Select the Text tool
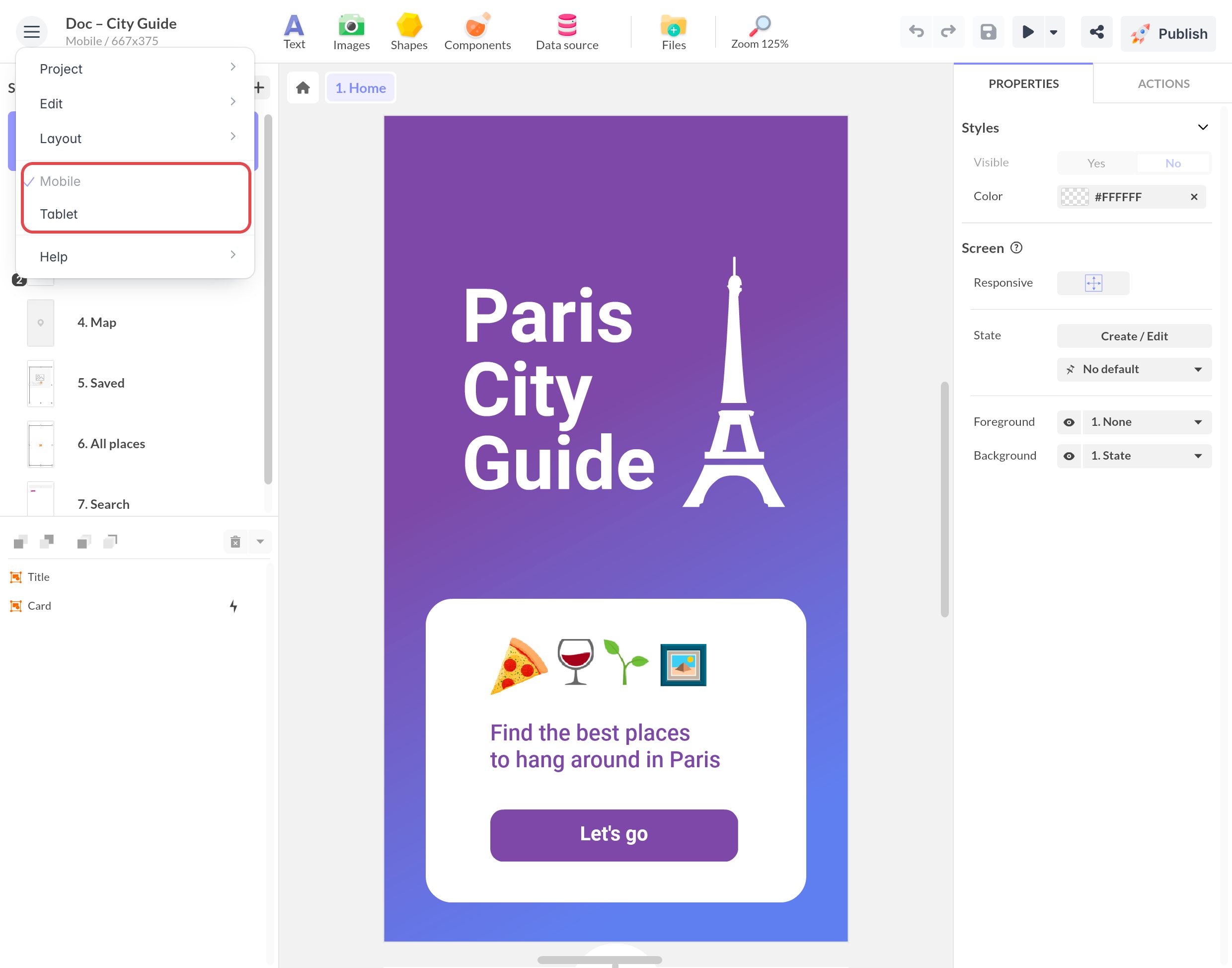Image resolution: width=1232 pixels, height=968 pixels. pyautogui.click(x=294, y=32)
